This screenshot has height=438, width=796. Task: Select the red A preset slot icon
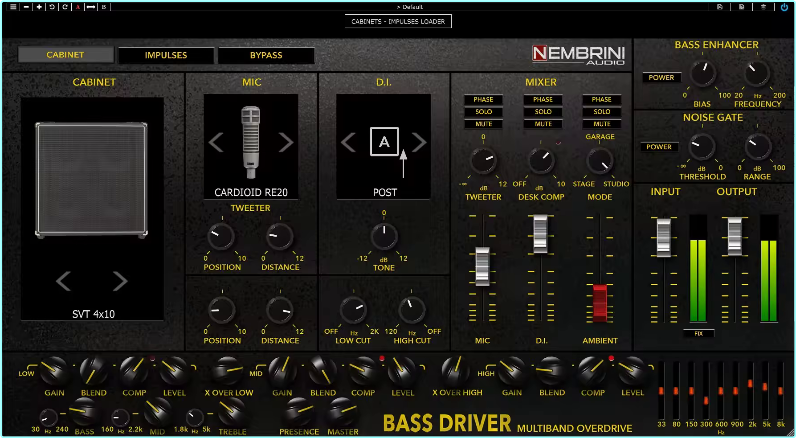click(x=78, y=7)
